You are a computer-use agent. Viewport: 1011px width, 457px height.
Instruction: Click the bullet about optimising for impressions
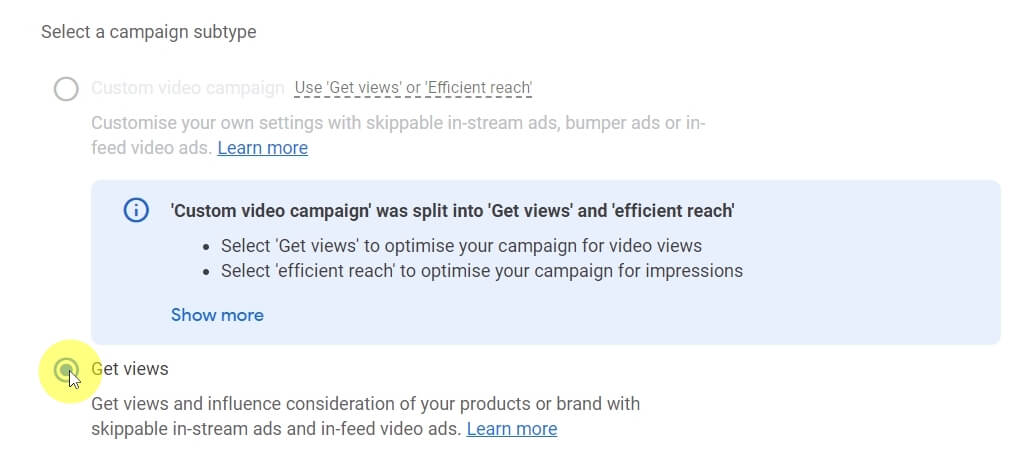tap(482, 270)
